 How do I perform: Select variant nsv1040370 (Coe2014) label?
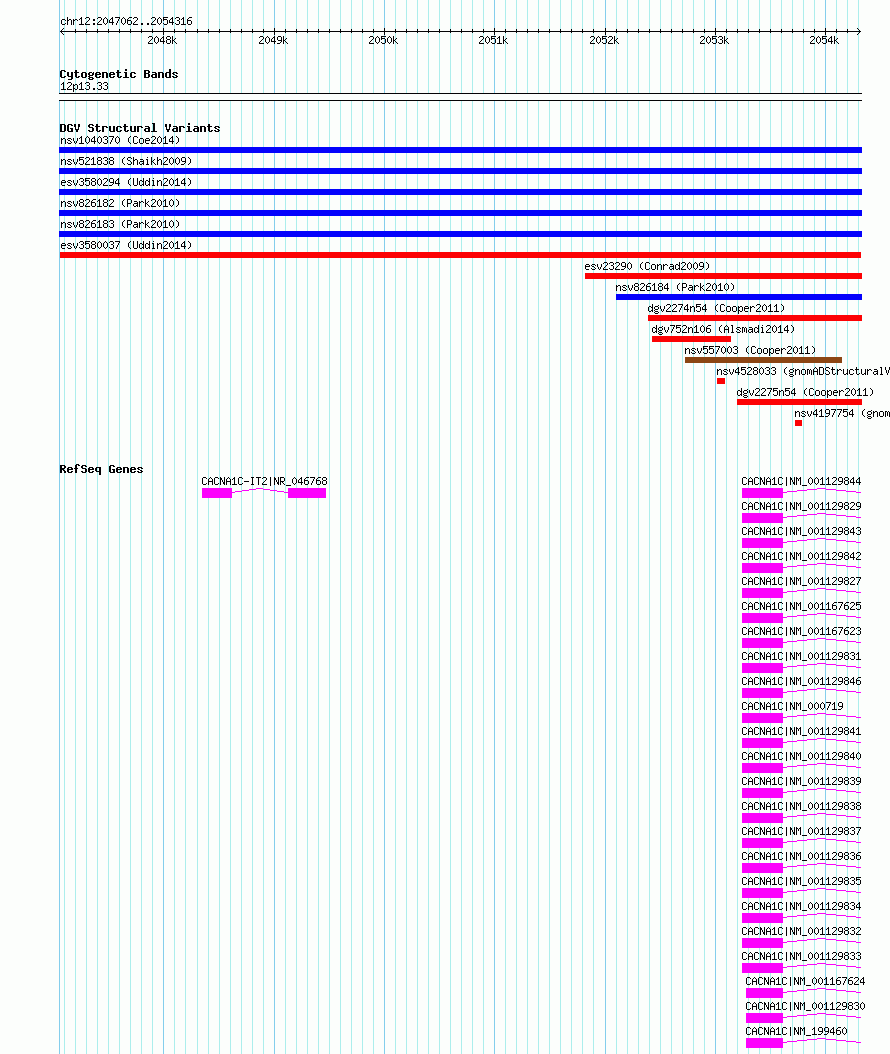pyautogui.click(x=120, y=140)
